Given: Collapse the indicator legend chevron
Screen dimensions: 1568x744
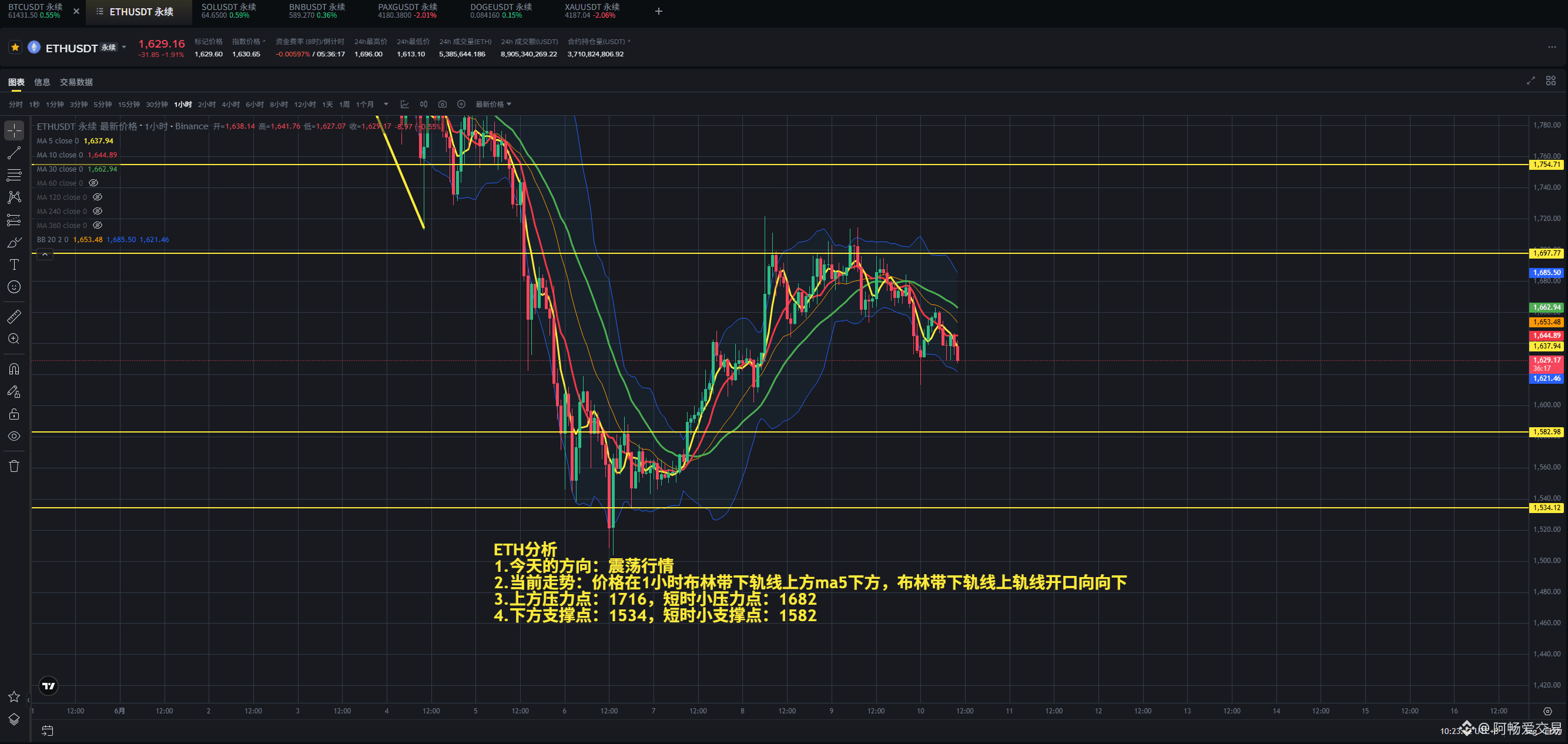Looking at the screenshot, I should click(x=45, y=254).
